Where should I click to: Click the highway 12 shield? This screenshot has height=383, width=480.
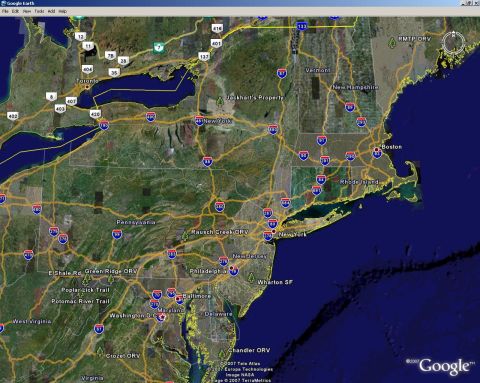pos(80,36)
